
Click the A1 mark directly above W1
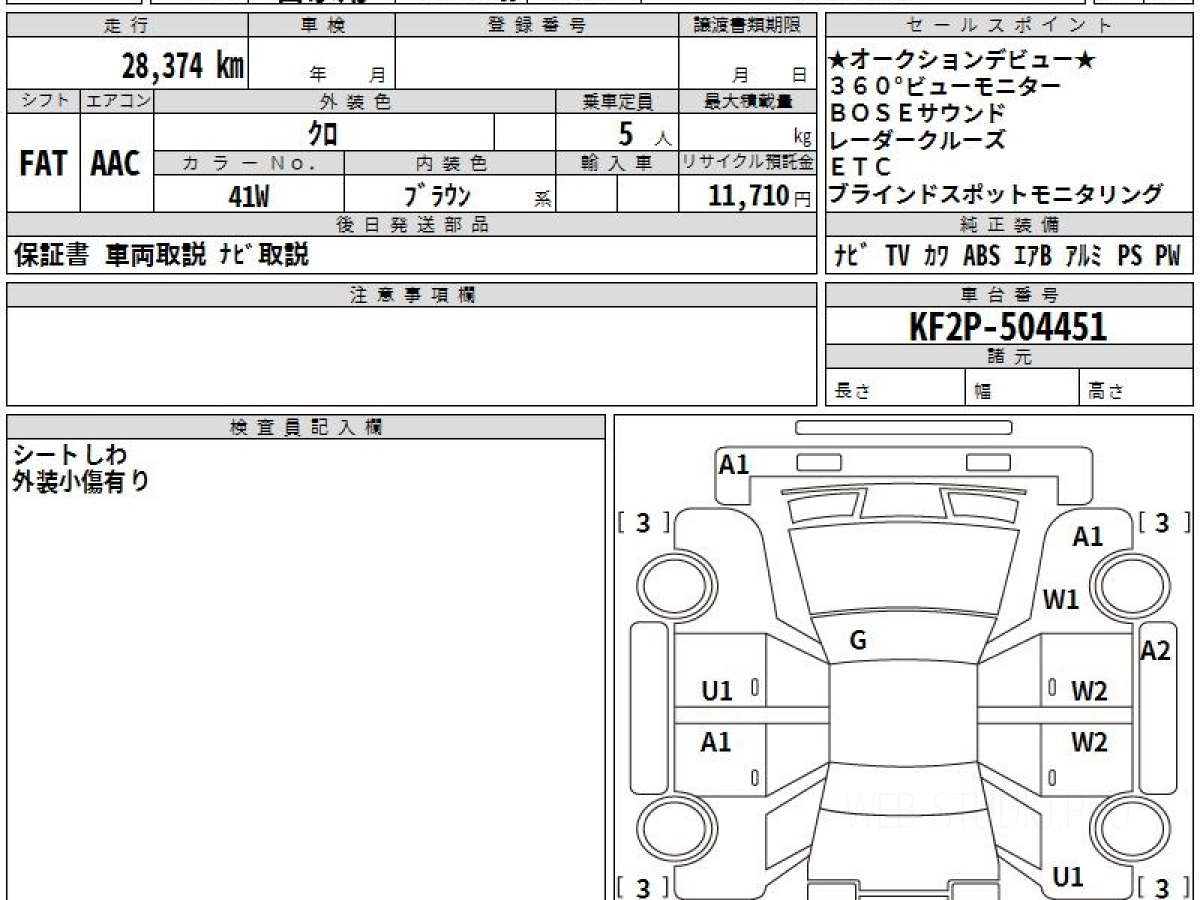pyautogui.click(x=1087, y=537)
